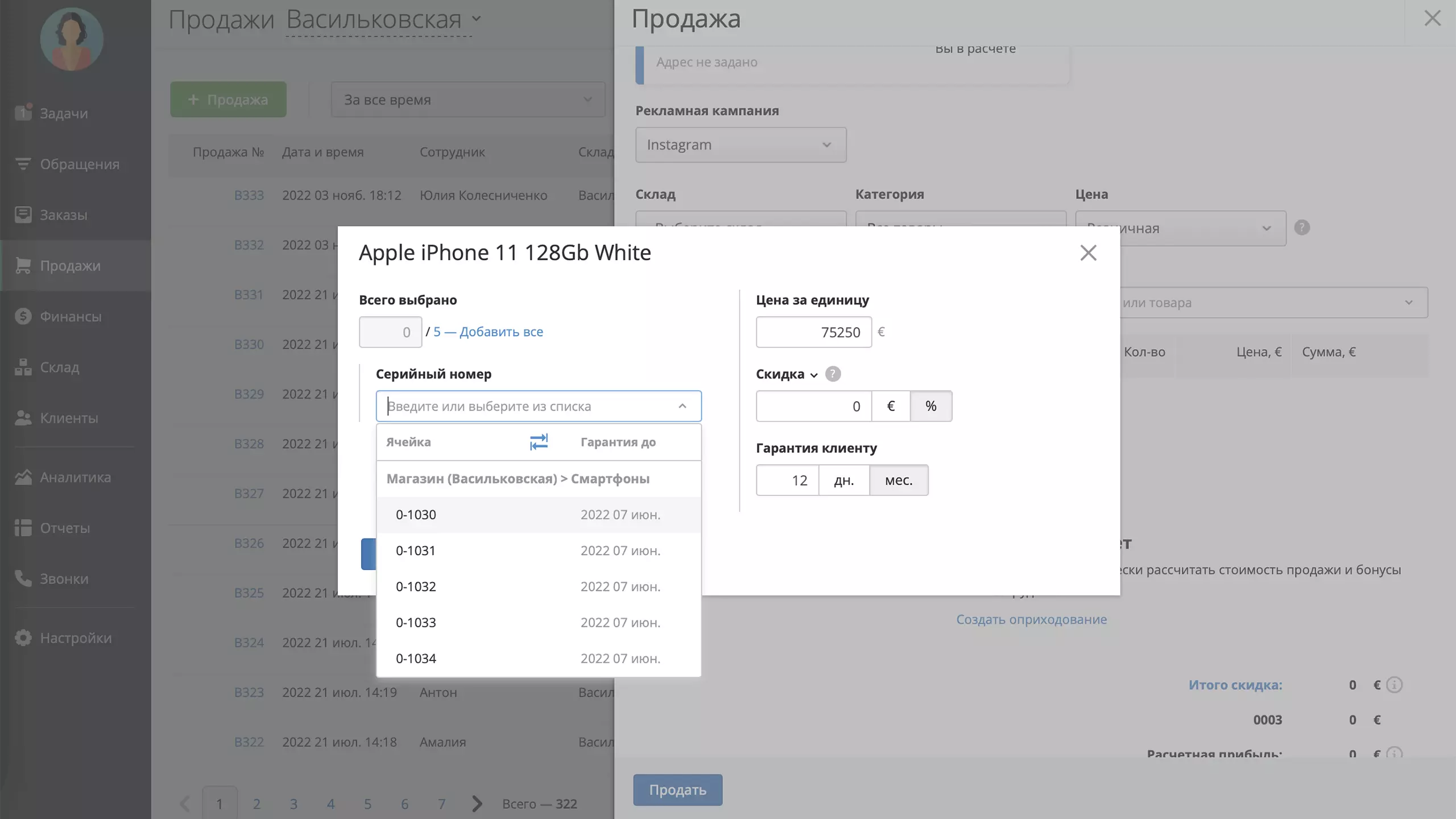Click the 5 — Добавить все link
The image size is (1456, 819).
[x=488, y=332]
